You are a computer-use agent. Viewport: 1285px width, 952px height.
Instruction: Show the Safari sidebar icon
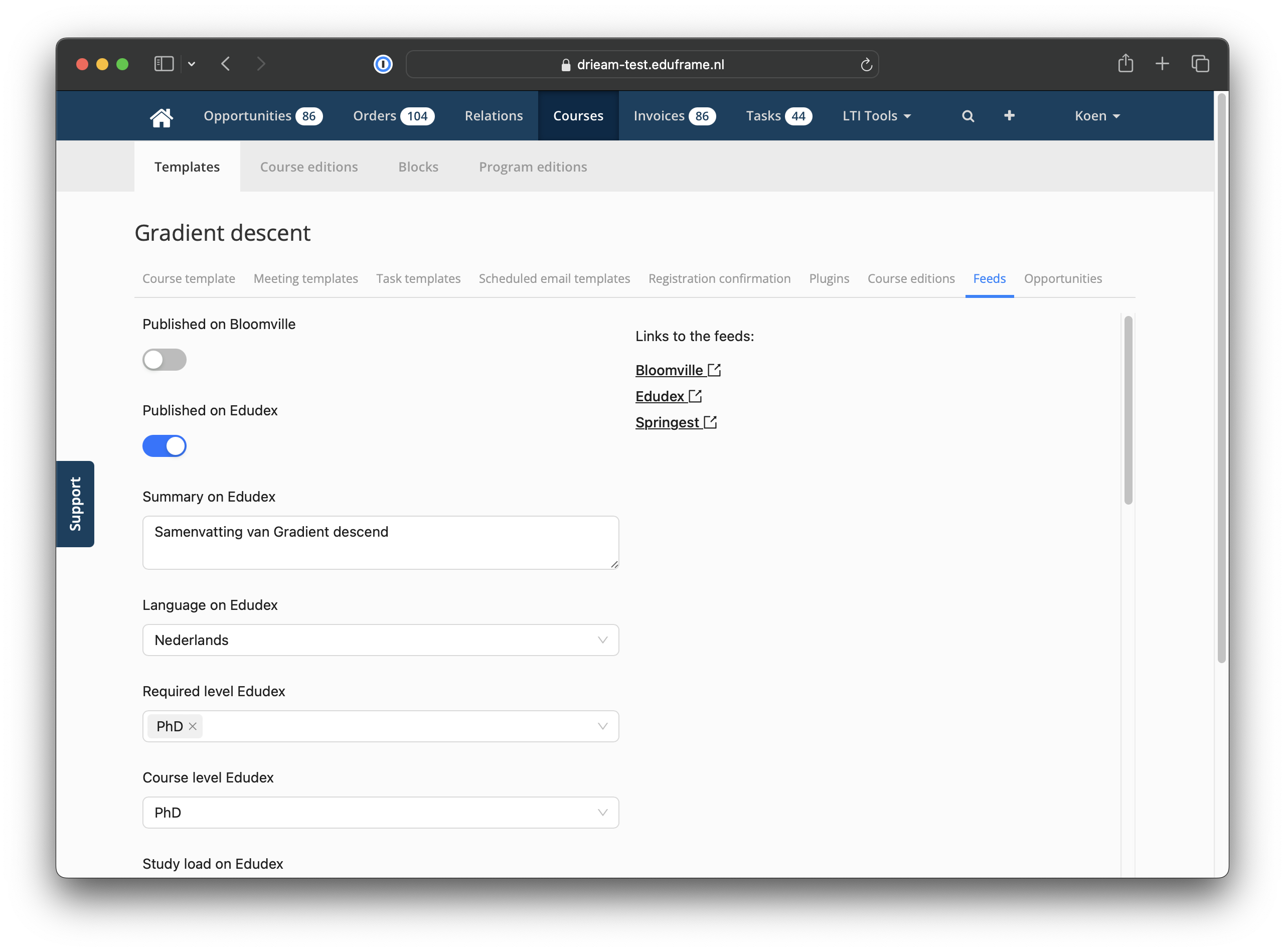pos(164,64)
